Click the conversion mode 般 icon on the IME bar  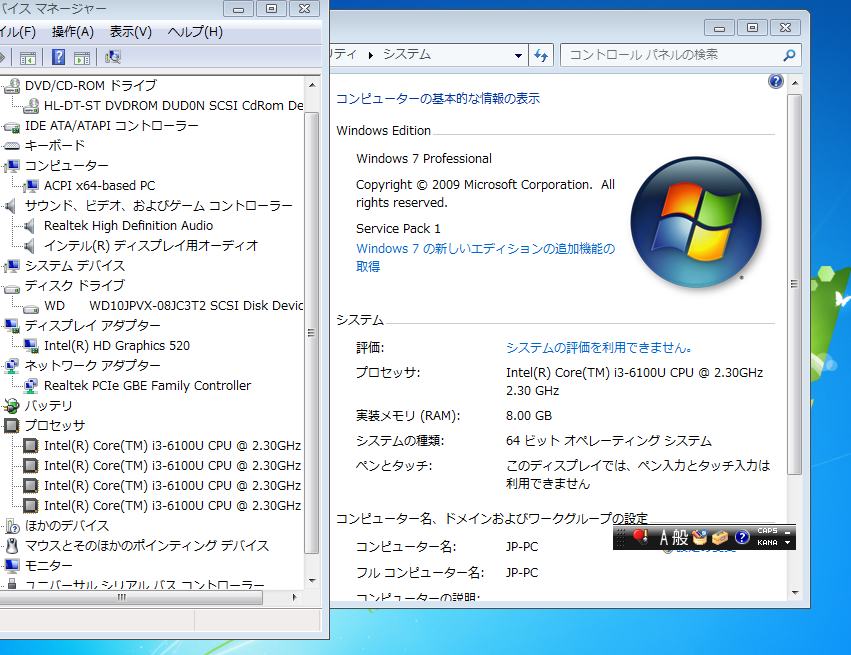tap(680, 538)
